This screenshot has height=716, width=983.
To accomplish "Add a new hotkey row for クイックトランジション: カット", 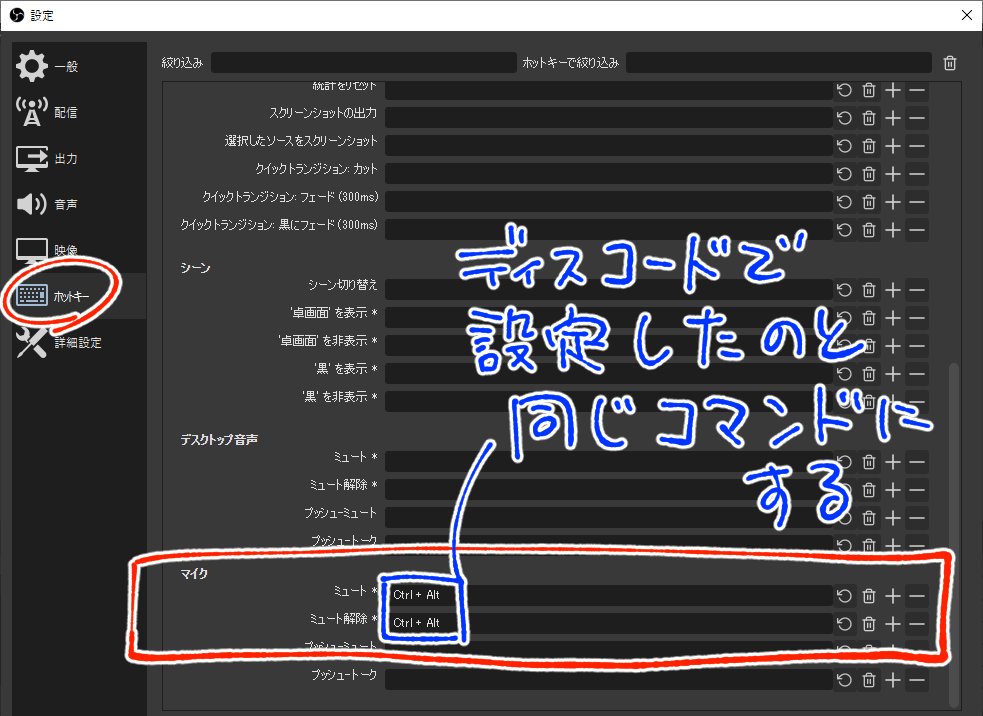I will pos(892,173).
